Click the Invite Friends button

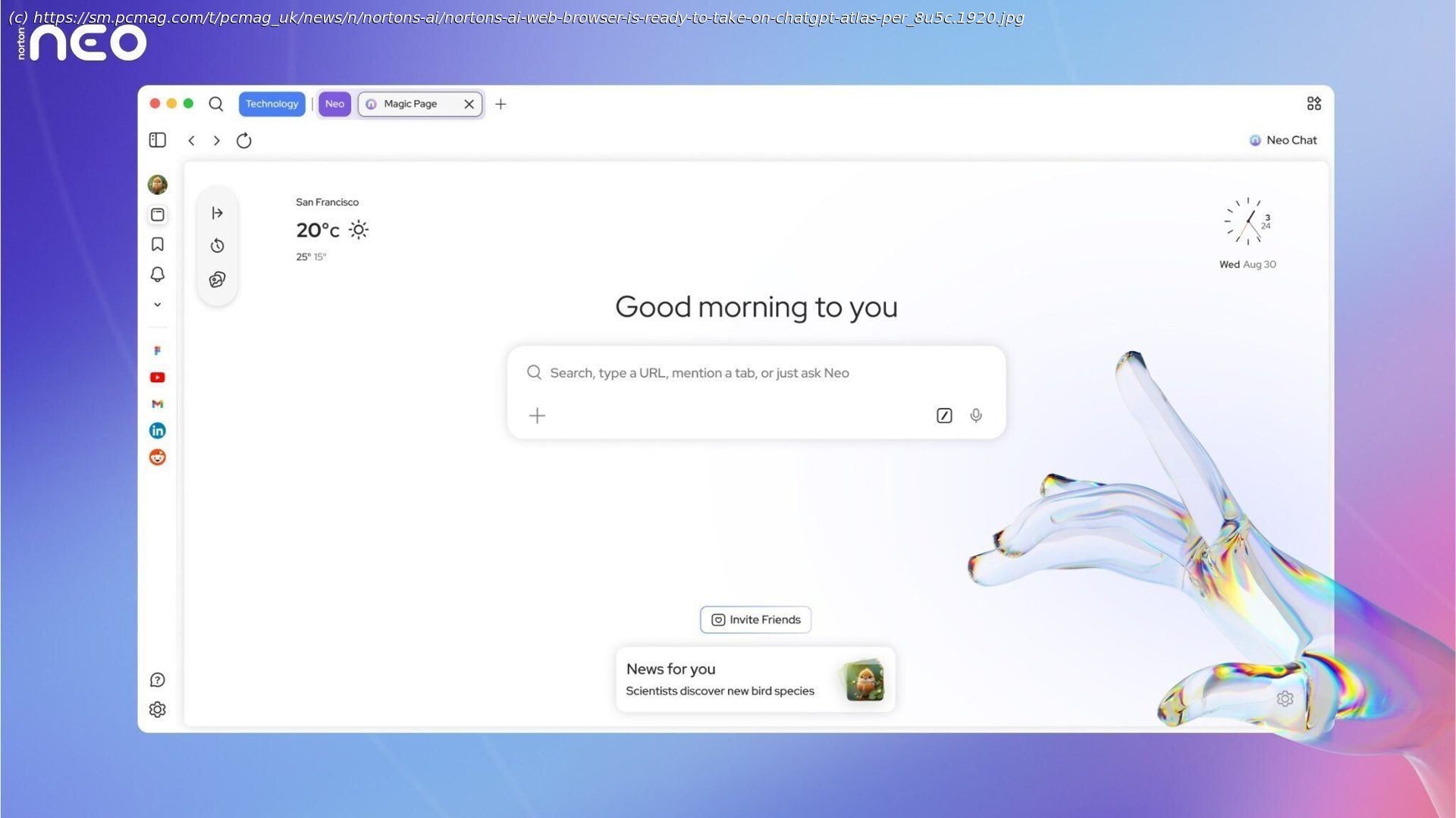tap(755, 619)
